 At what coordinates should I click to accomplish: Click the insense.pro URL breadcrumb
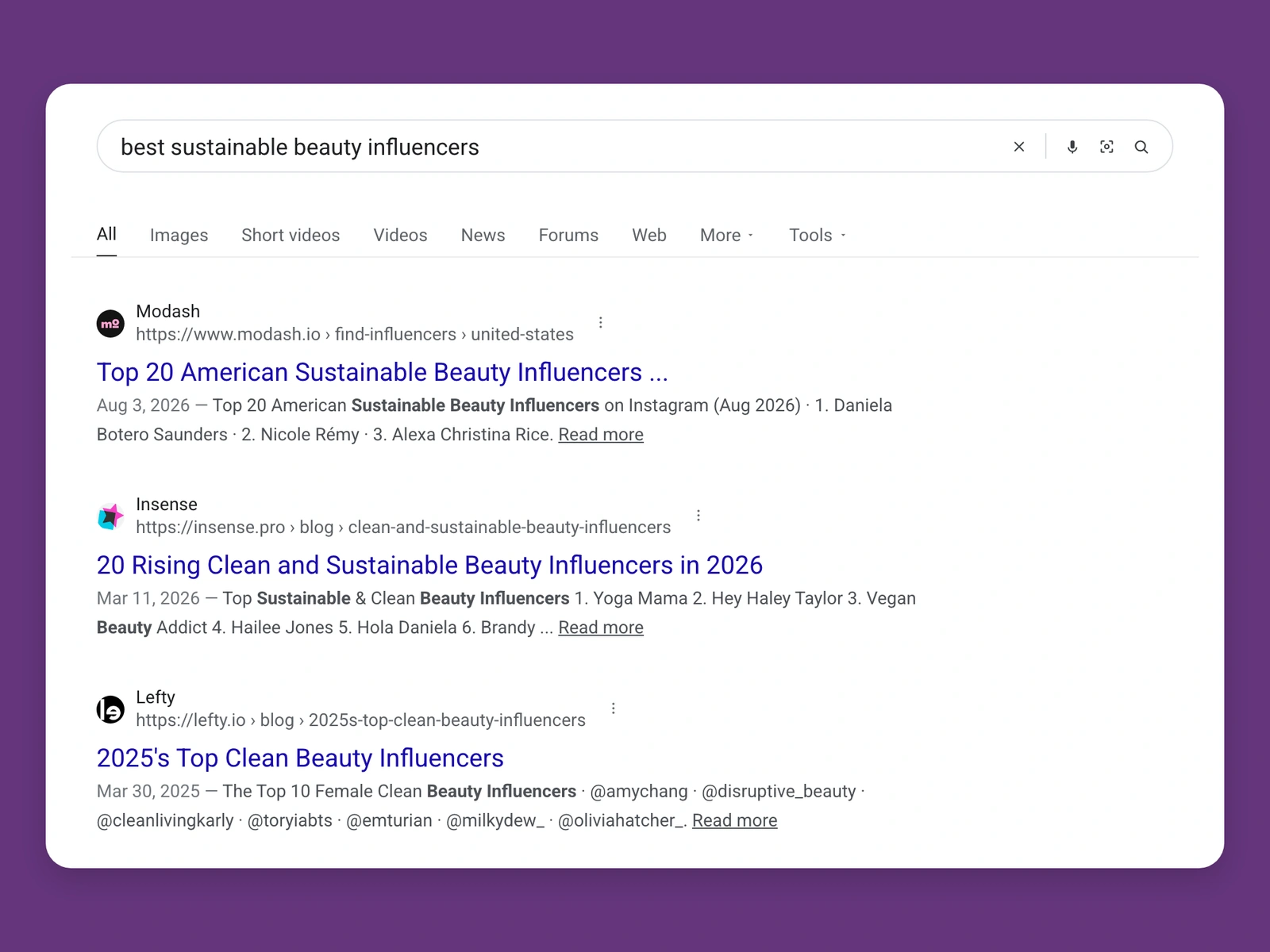(403, 527)
